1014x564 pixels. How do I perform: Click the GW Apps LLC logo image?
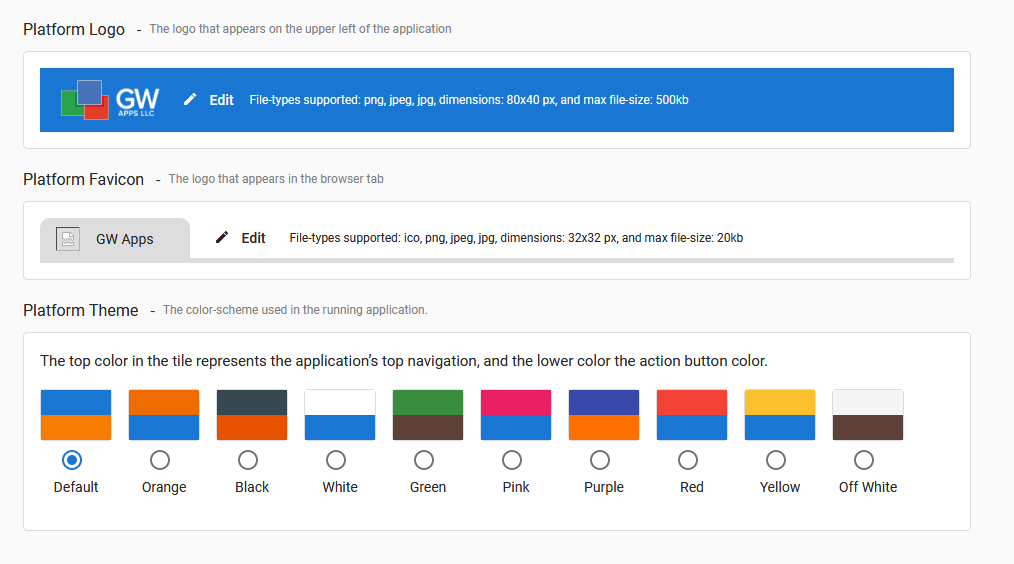point(110,100)
